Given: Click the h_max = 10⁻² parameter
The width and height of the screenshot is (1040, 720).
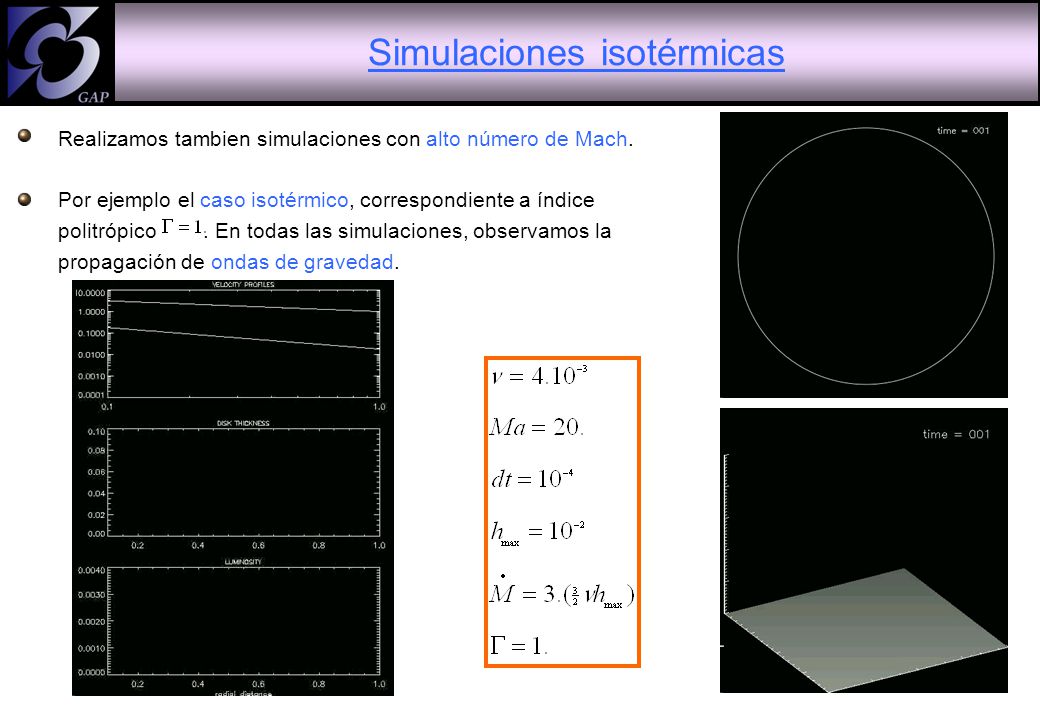Looking at the screenshot, I should point(538,532).
